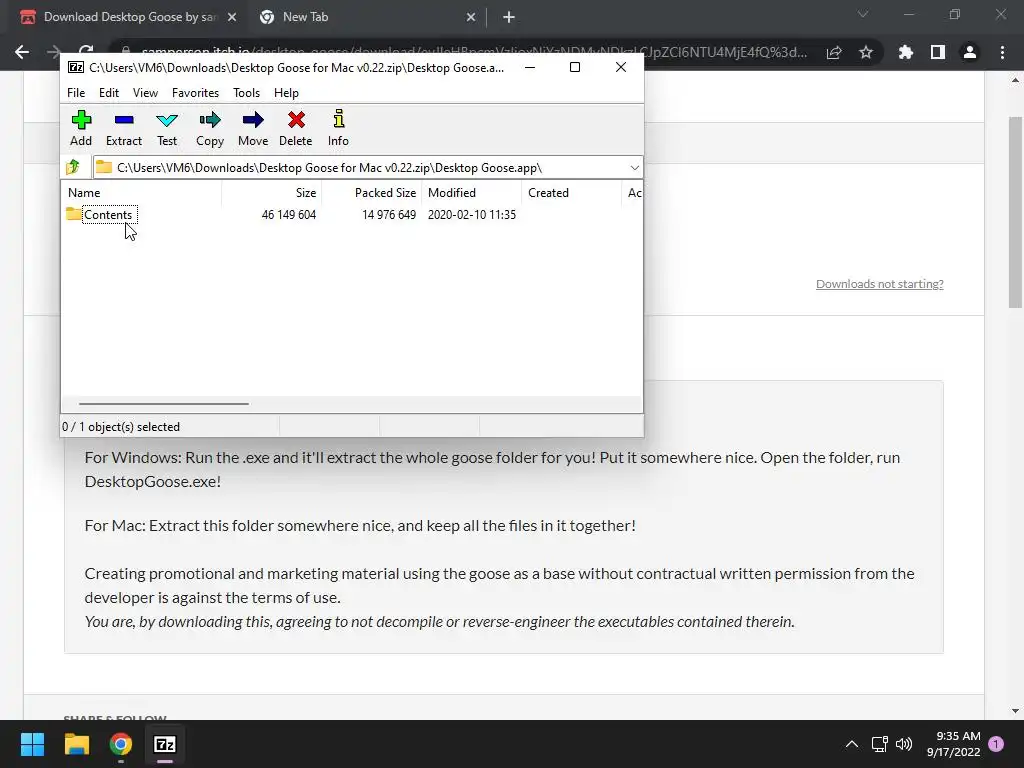Viewport: 1024px width, 768px height.
Task: Close the New Tab browser tab
Action: (471, 18)
